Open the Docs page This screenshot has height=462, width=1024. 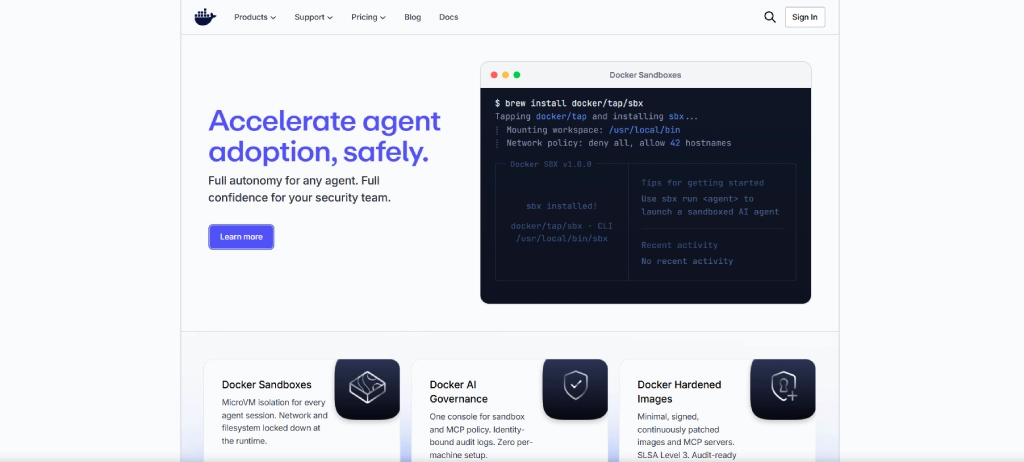pos(449,17)
